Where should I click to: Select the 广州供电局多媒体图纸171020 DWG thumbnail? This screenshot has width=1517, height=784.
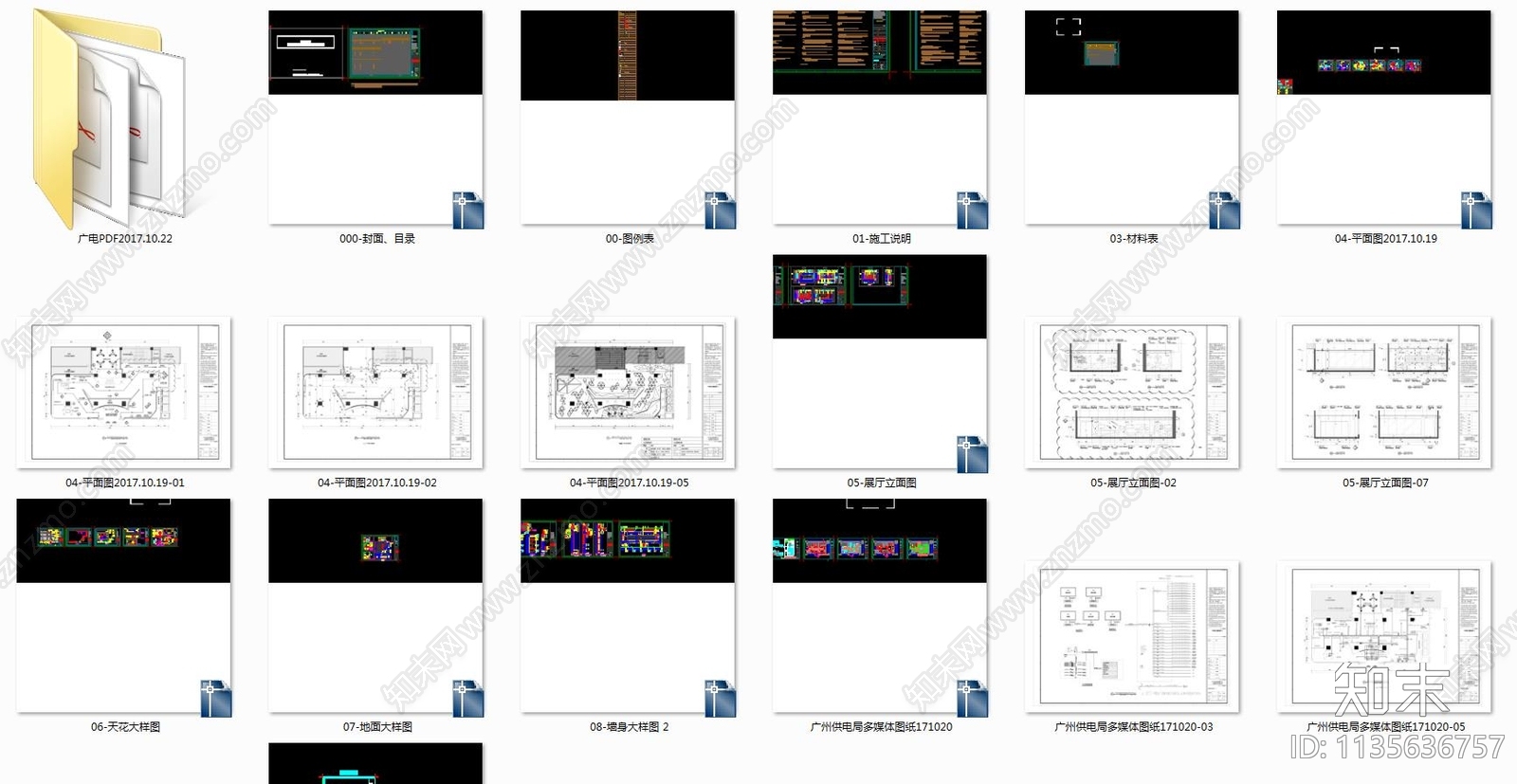click(x=880, y=607)
